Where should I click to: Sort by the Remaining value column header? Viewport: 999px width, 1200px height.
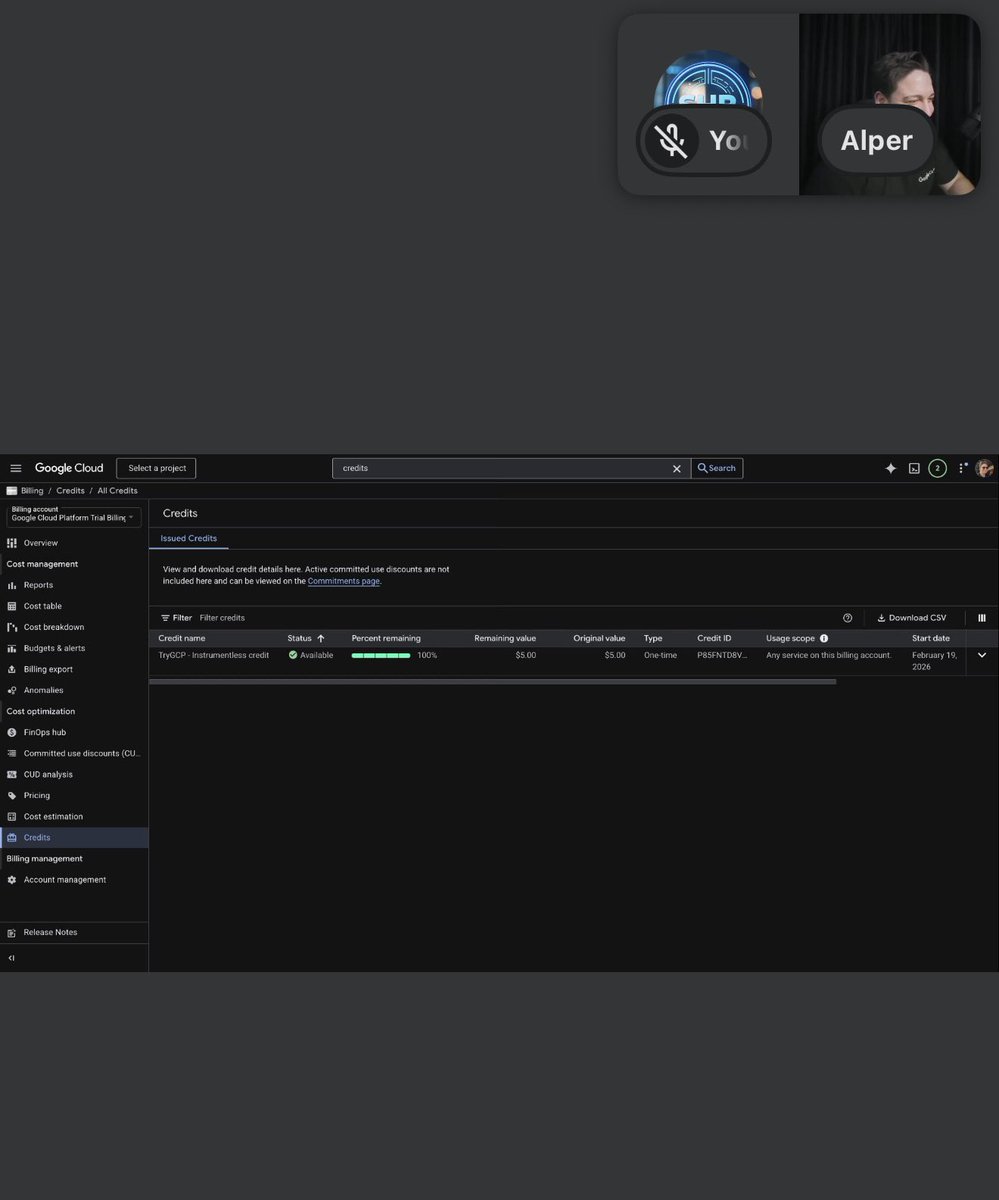point(505,638)
